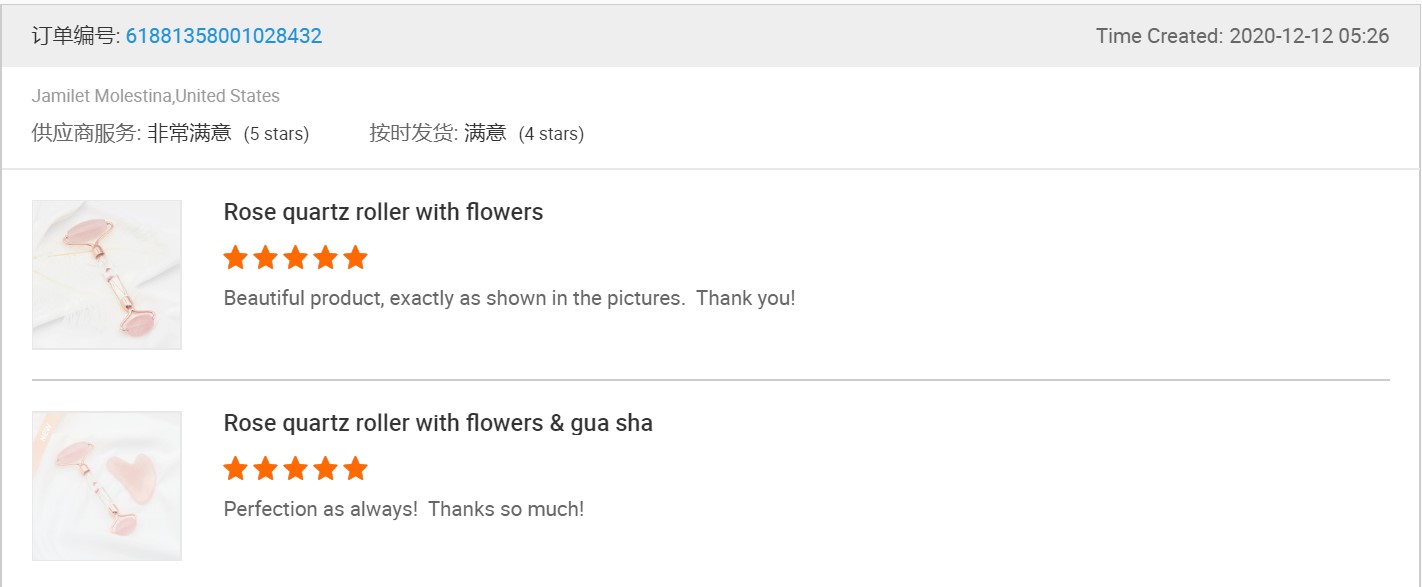Click second star of the top product review

(x=265, y=258)
